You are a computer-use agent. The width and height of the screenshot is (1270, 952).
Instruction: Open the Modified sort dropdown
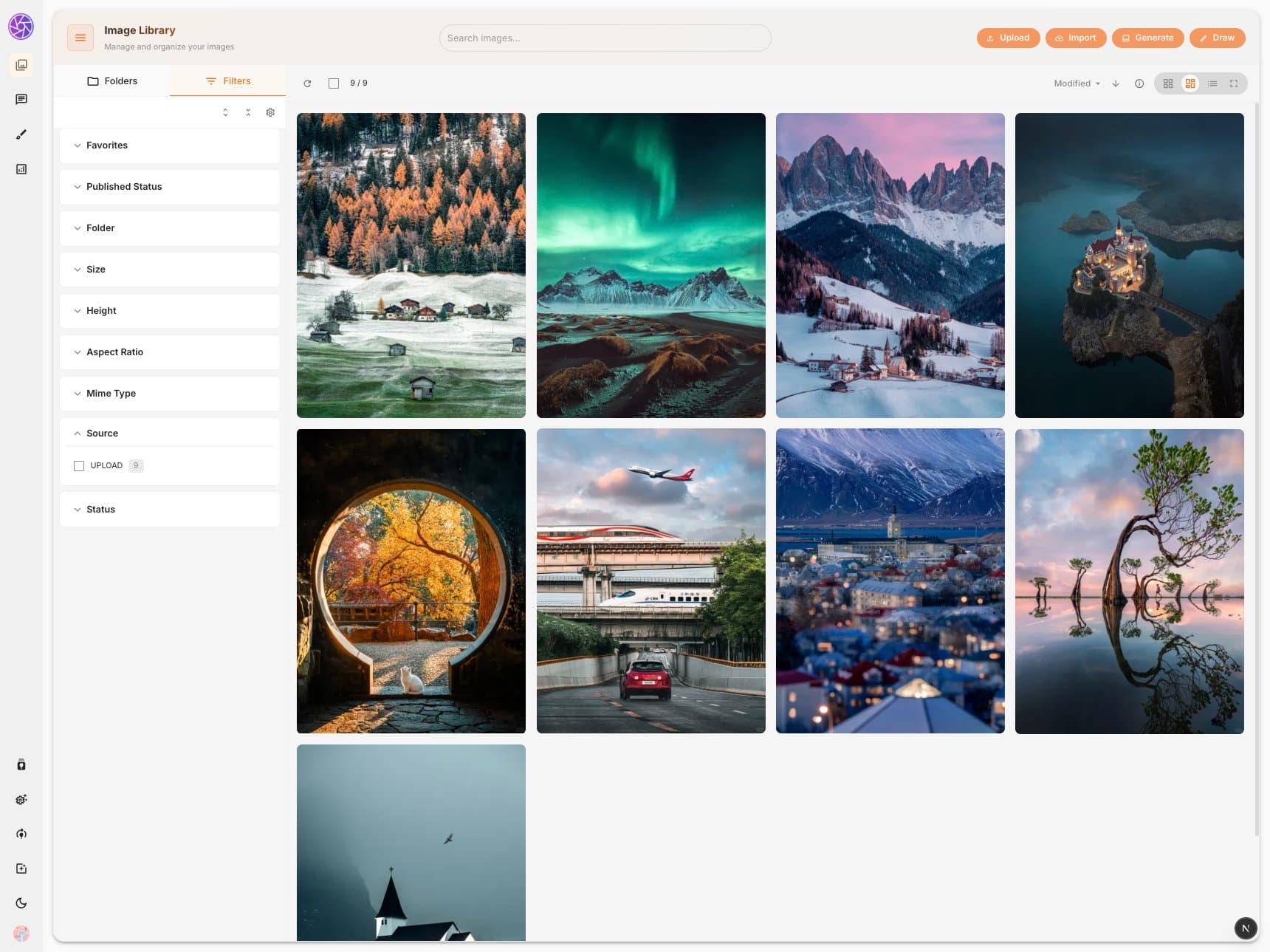point(1077,83)
